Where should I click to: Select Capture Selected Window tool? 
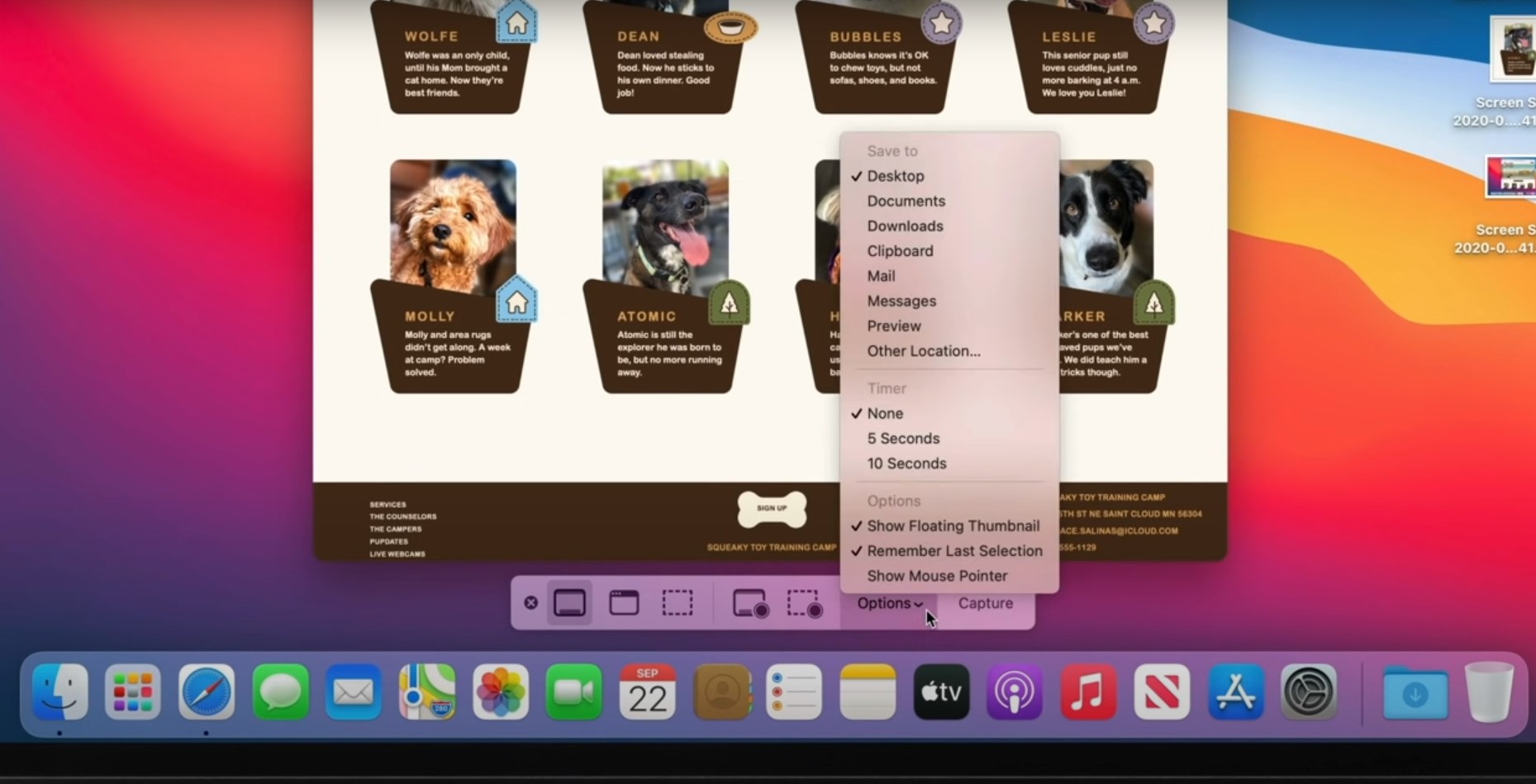[x=624, y=603]
